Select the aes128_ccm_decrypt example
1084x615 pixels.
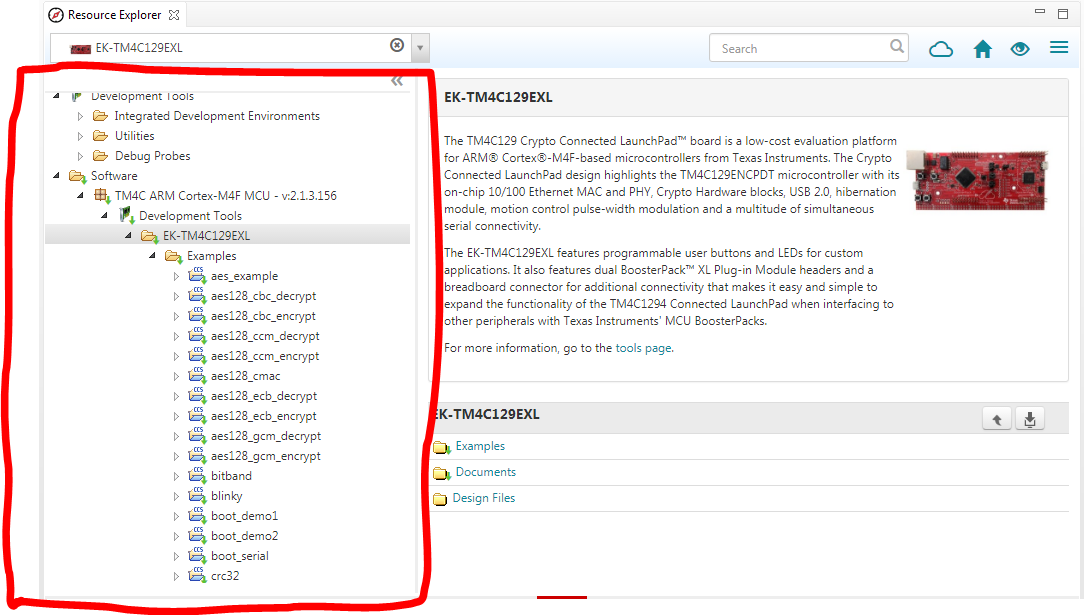pos(265,337)
